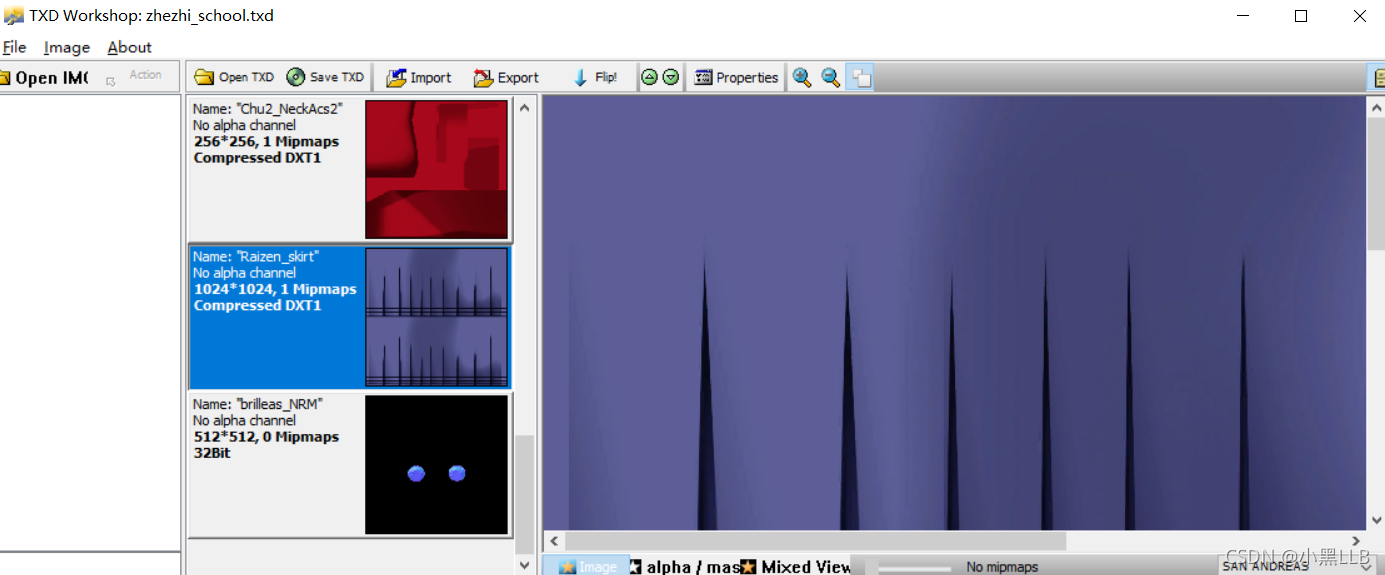Click the TXD Workshop title bar icon

click(x=14, y=15)
